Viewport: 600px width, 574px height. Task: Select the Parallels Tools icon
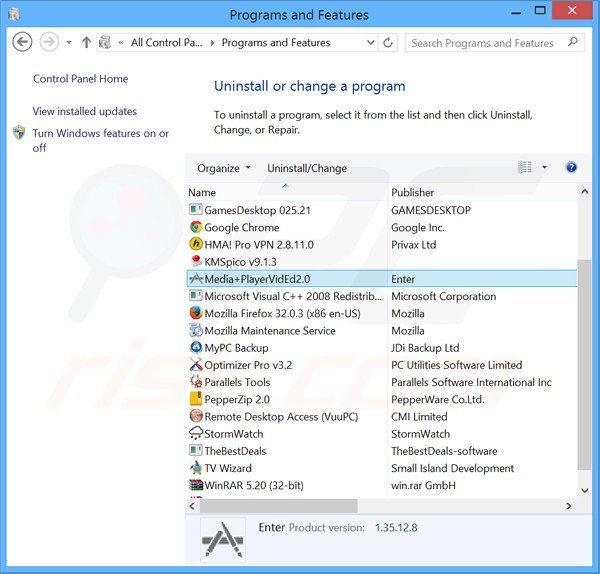coord(196,382)
